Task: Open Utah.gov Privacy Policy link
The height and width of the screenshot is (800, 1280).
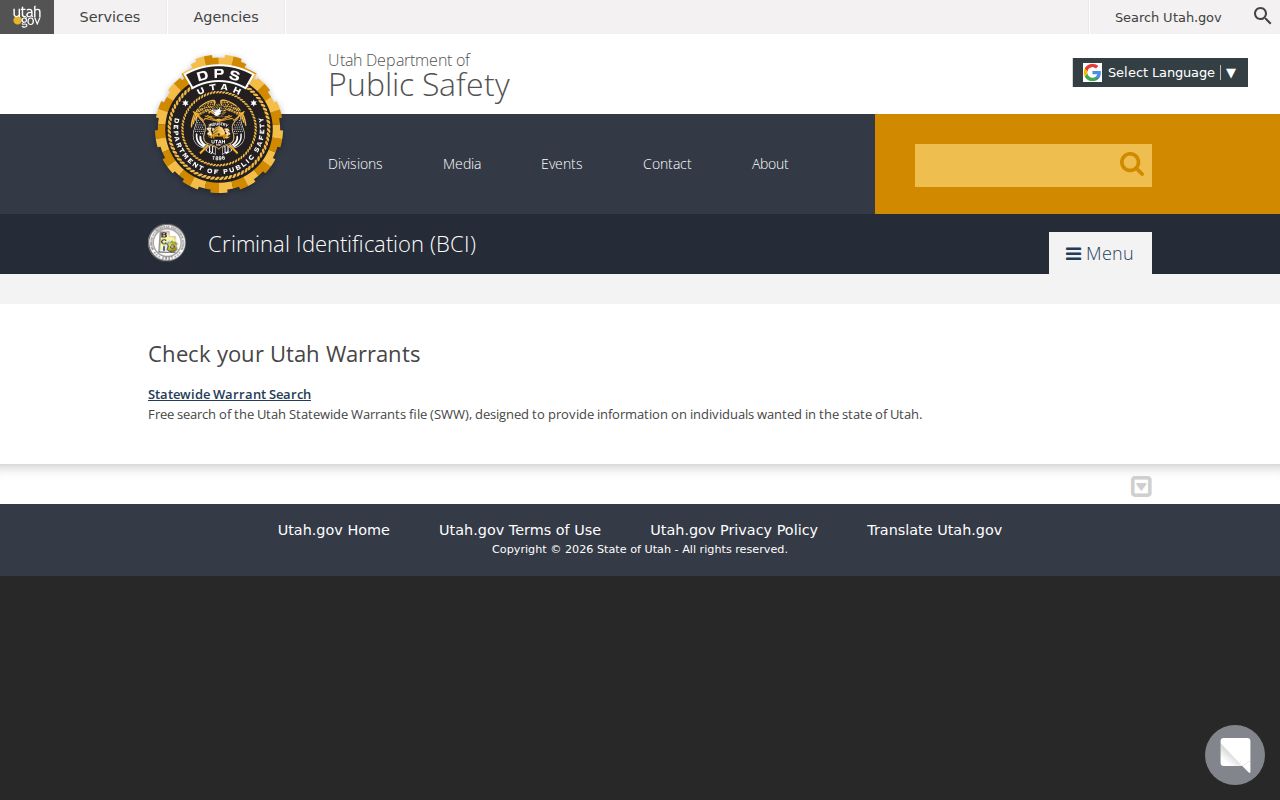Action: pyautogui.click(x=734, y=530)
